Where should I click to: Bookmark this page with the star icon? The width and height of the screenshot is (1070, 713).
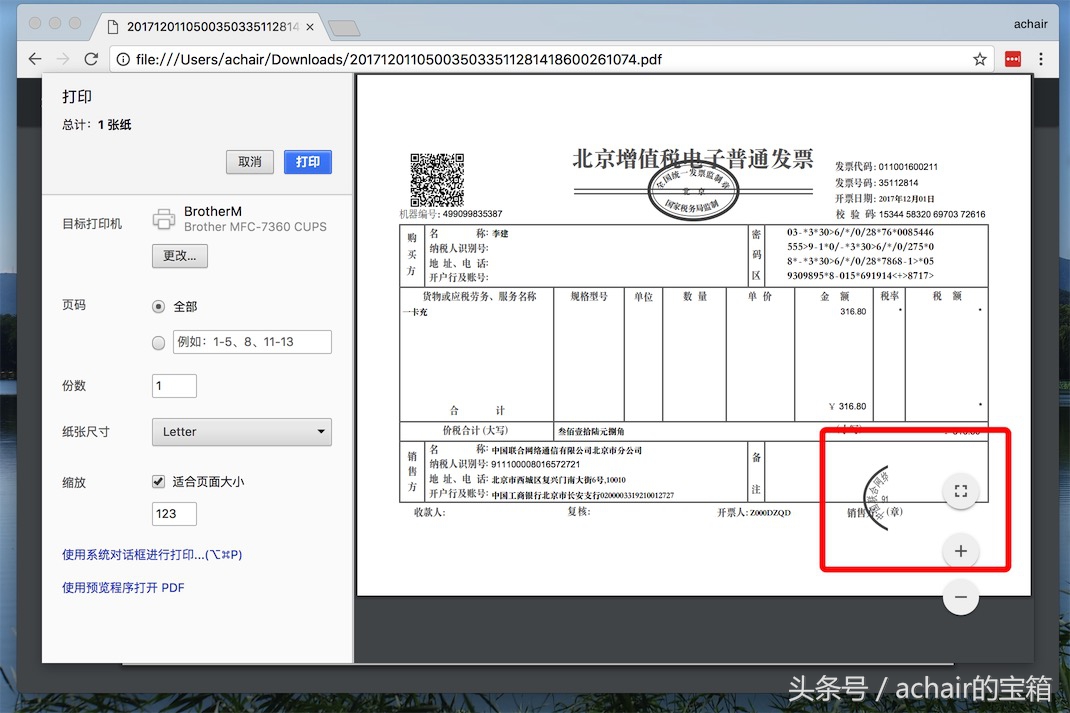(979, 59)
